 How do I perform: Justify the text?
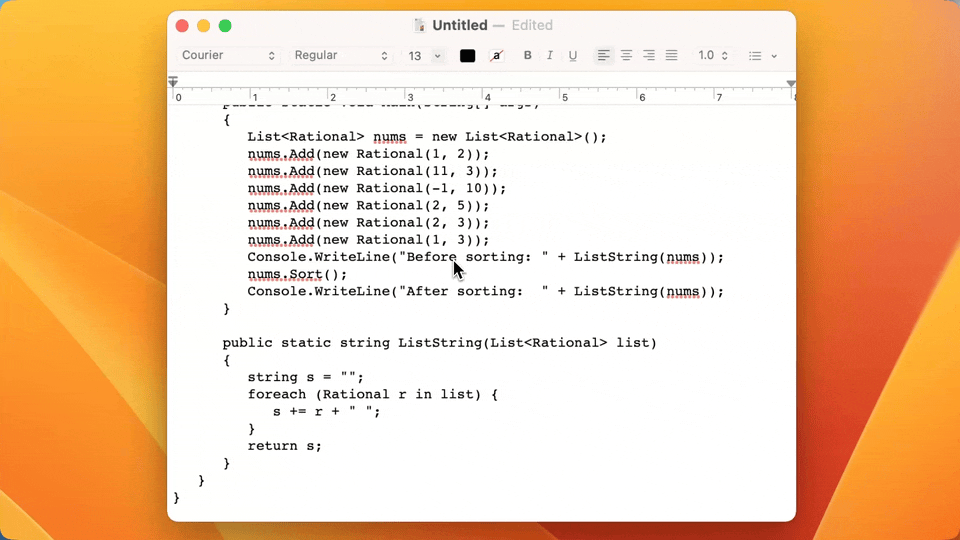coord(672,56)
